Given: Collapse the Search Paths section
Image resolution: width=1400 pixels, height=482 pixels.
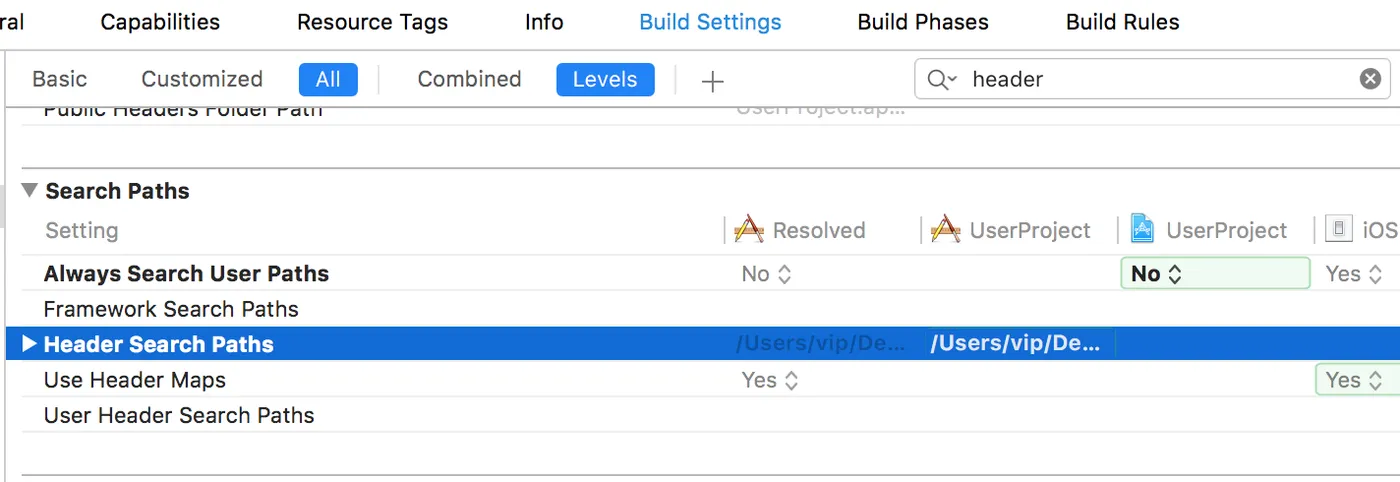Looking at the screenshot, I should coord(29,190).
